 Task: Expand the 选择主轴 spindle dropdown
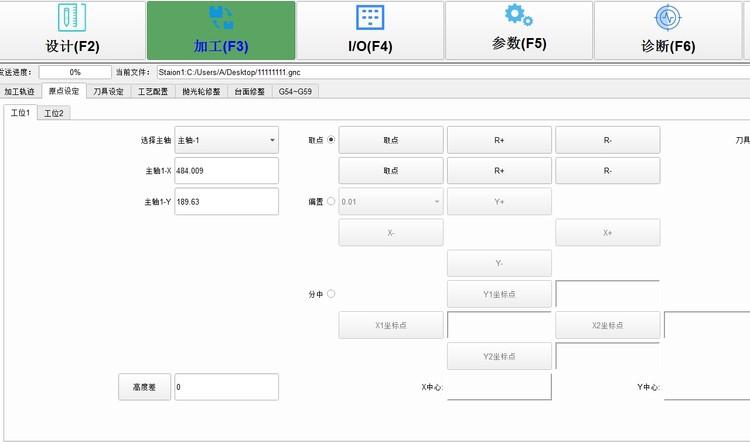click(x=226, y=140)
